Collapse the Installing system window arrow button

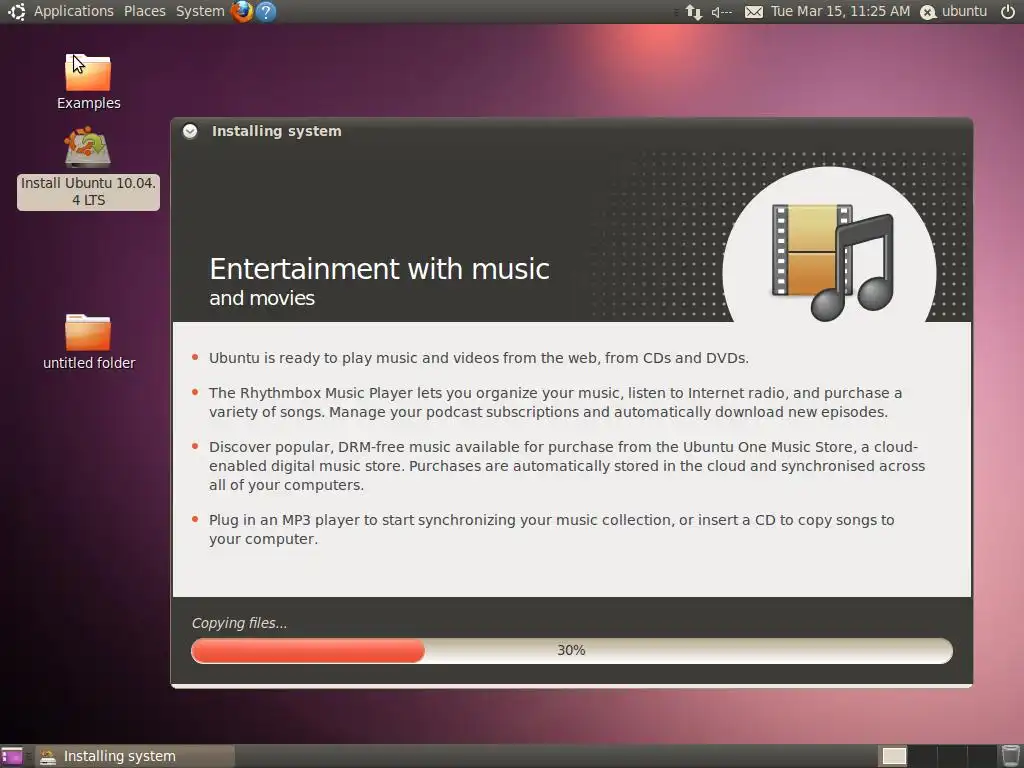click(x=190, y=131)
